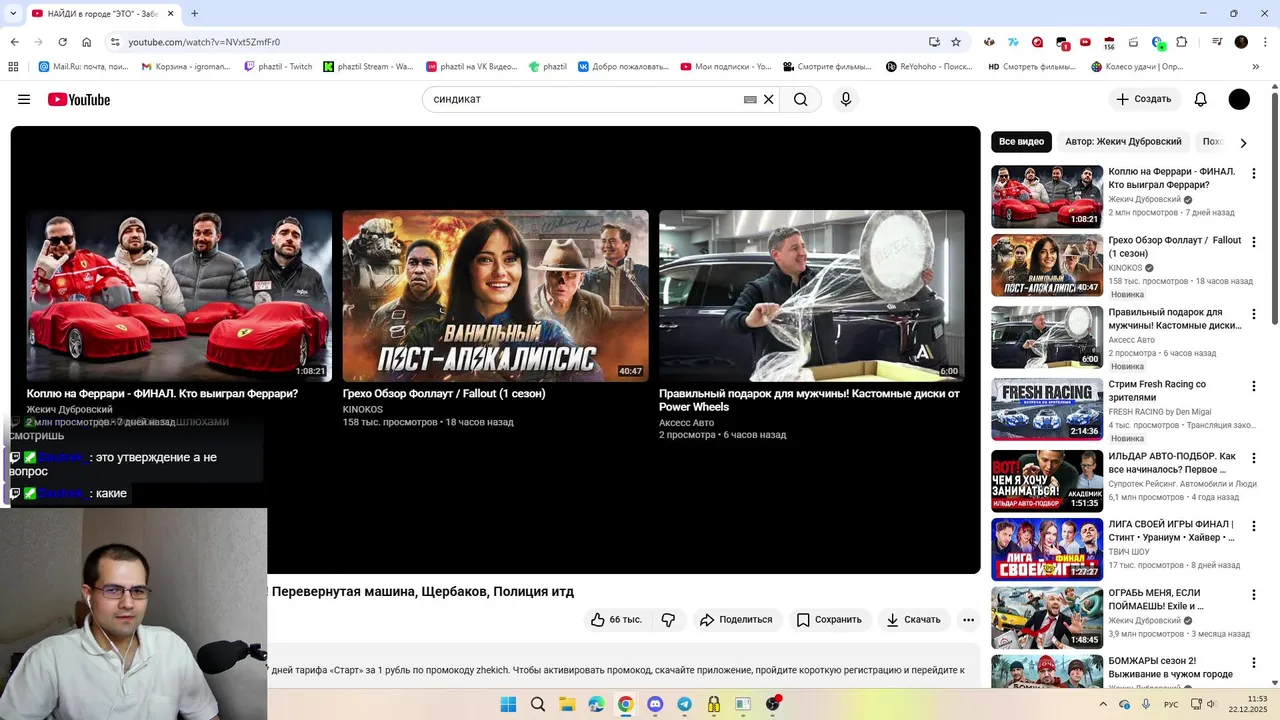Show more filter chips with right arrow
This screenshot has width=1280, height=720.
tap(1243, 143)
